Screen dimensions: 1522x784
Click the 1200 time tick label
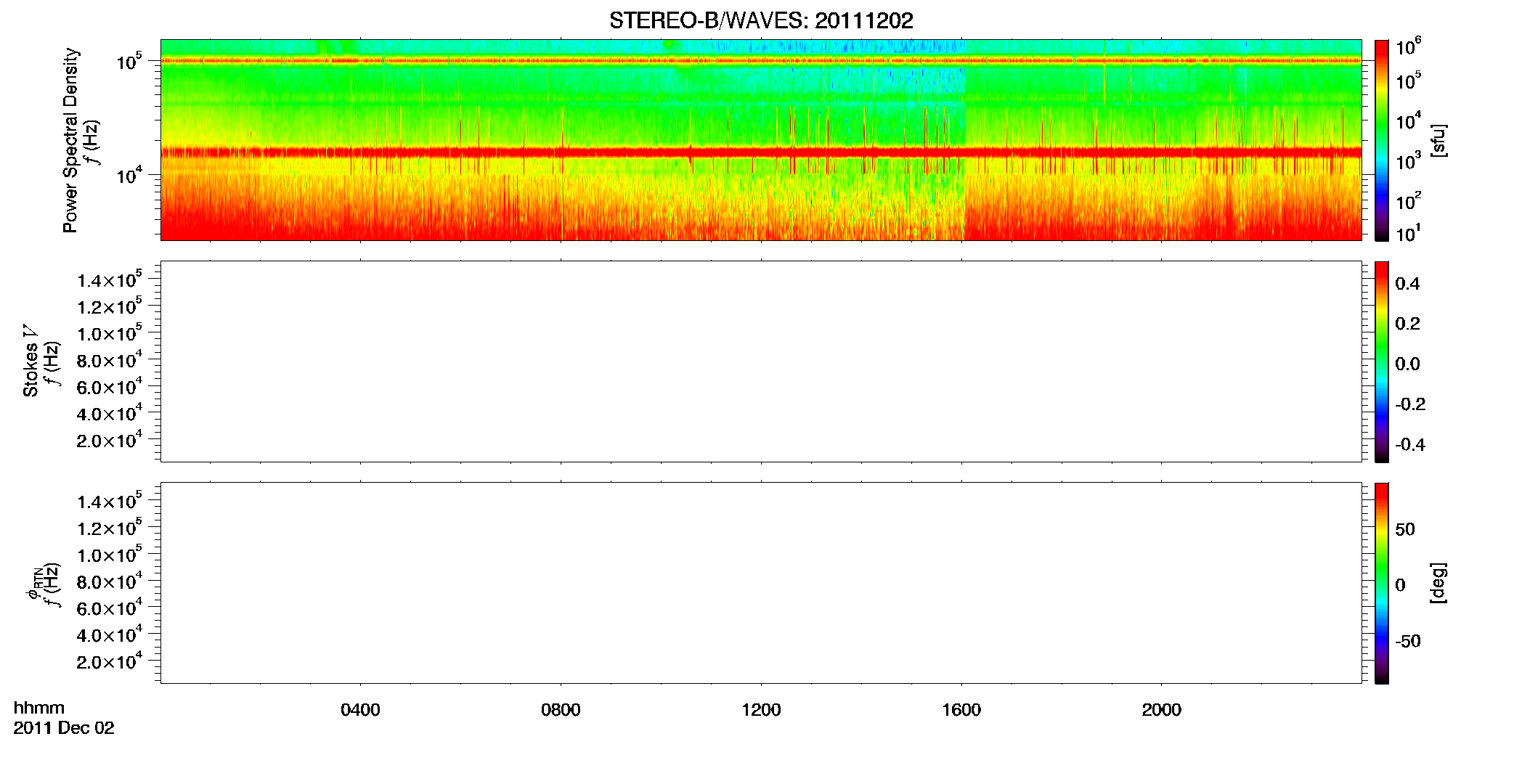[761, 710]
